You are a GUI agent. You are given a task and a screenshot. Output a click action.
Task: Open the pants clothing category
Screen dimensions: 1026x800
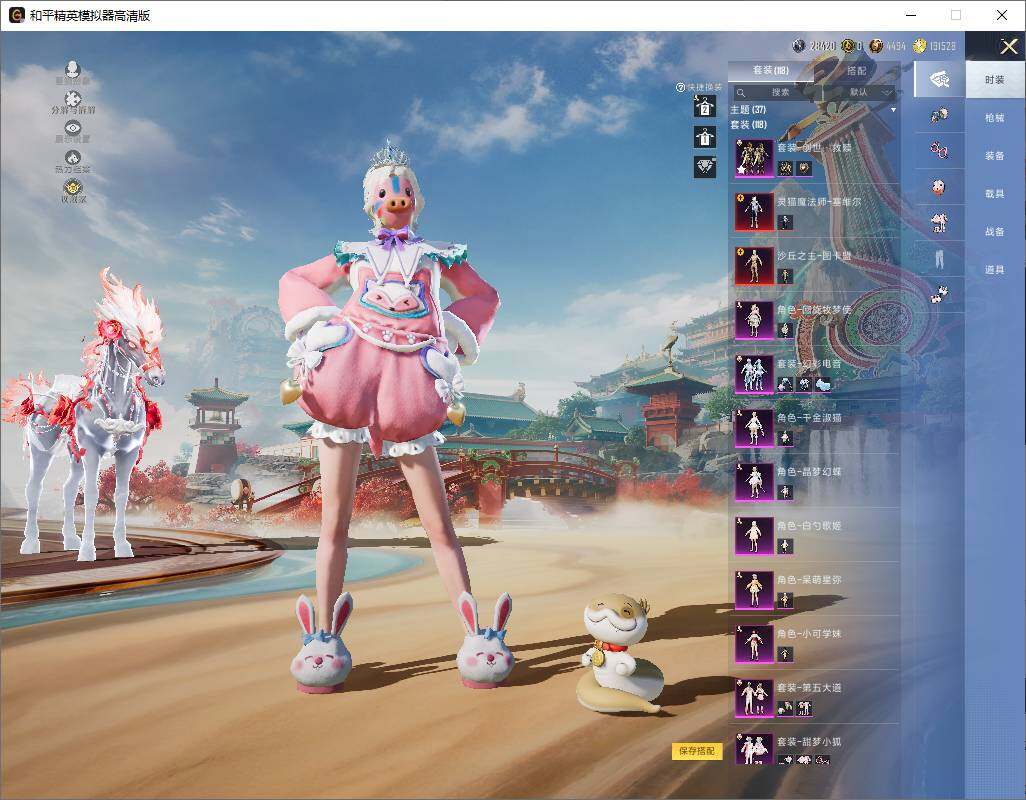(x=939, y=258)
